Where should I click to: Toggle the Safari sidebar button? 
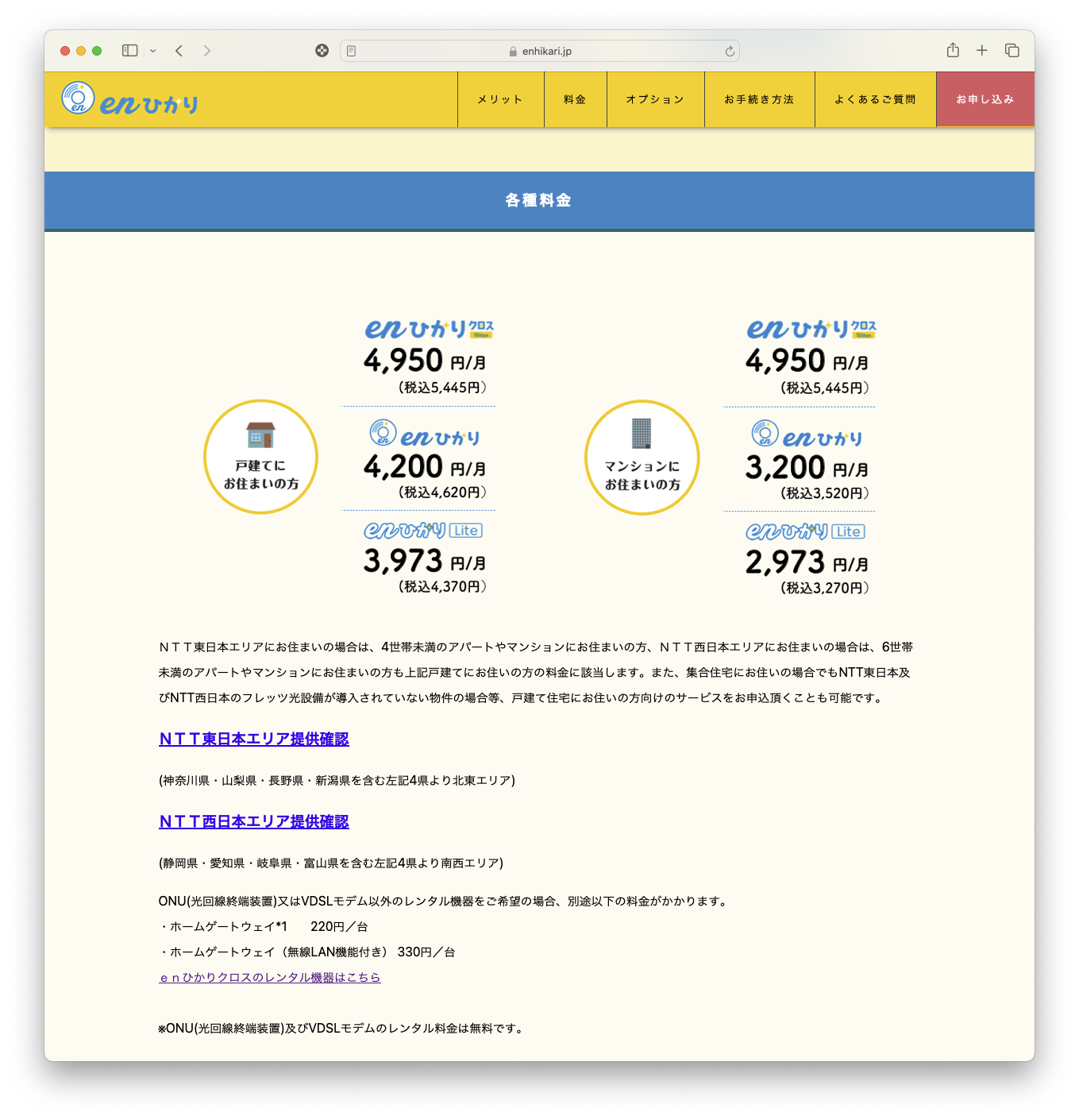[x=130, y=51]
